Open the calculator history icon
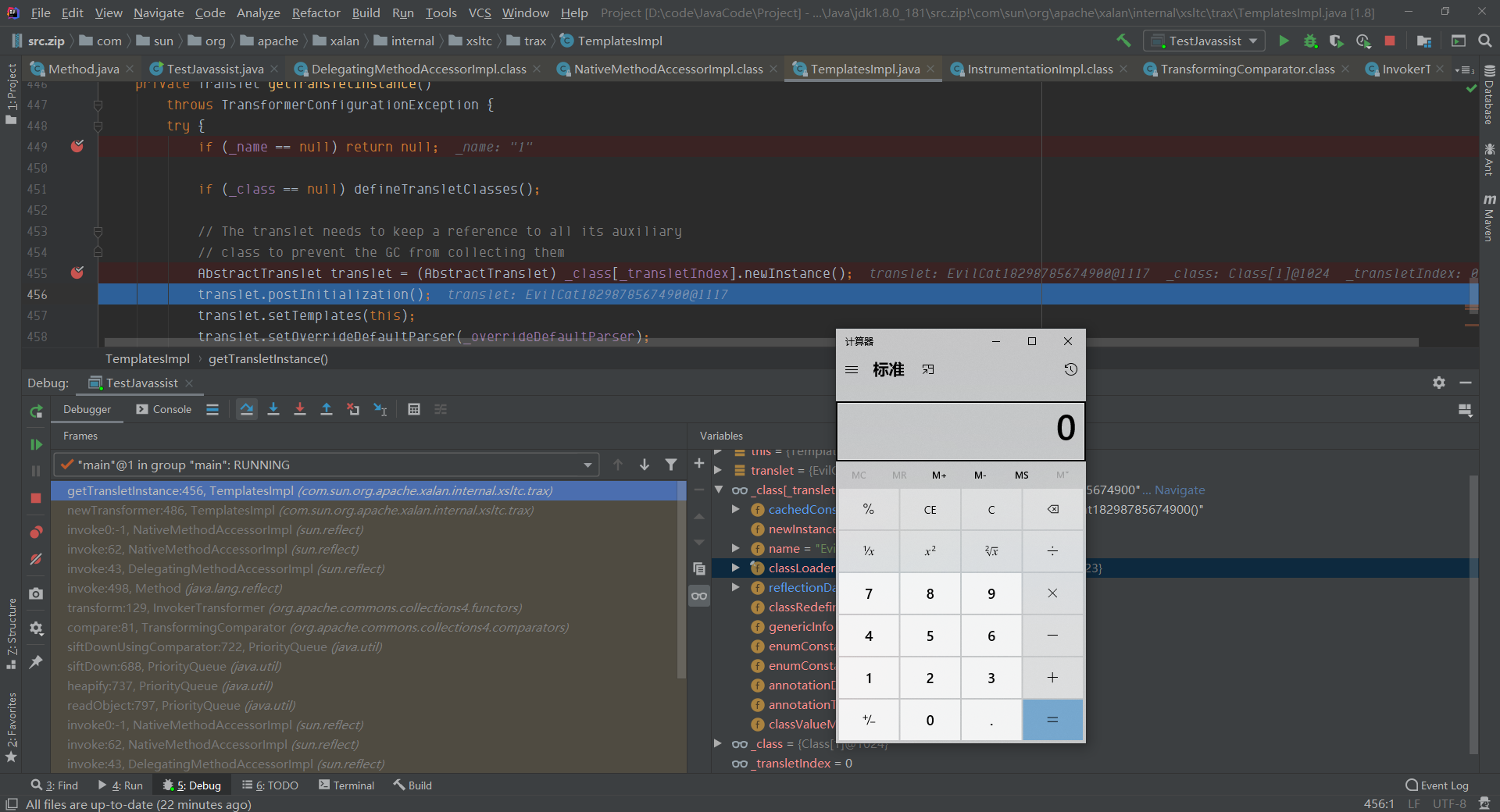Viewport: 1500px width, 812px height. [x=1070, y=369]
